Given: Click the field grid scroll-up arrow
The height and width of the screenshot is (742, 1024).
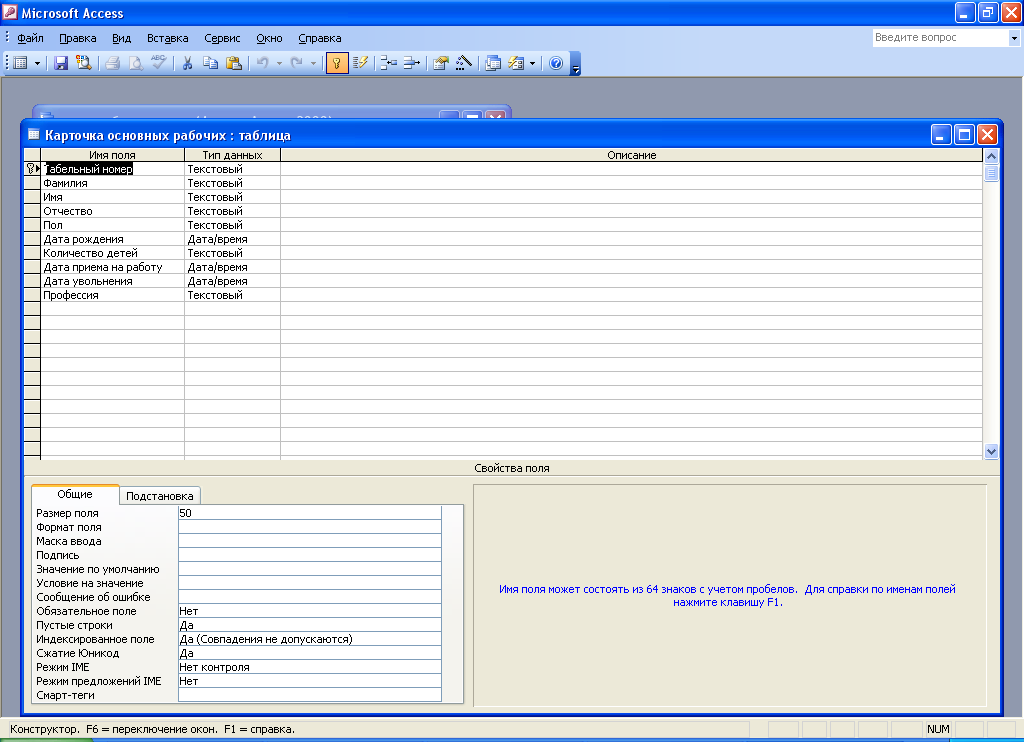Looking at the screenshot, I should point(991,156).
